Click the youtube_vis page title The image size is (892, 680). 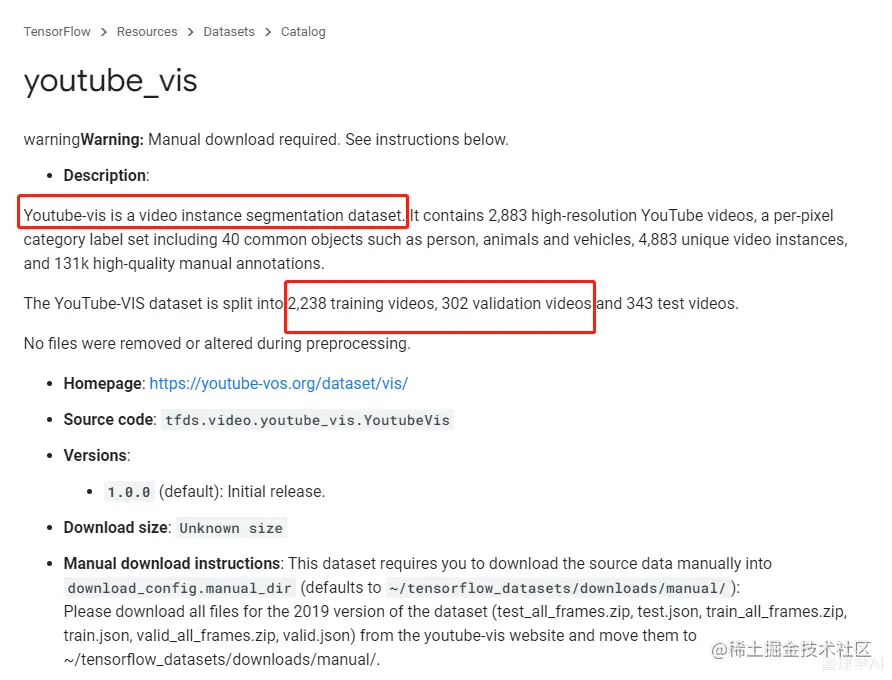point(110,81)
